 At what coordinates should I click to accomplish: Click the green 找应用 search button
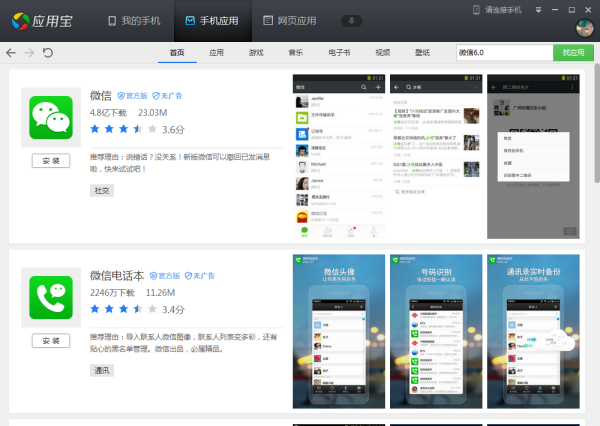tap(573, 52)
